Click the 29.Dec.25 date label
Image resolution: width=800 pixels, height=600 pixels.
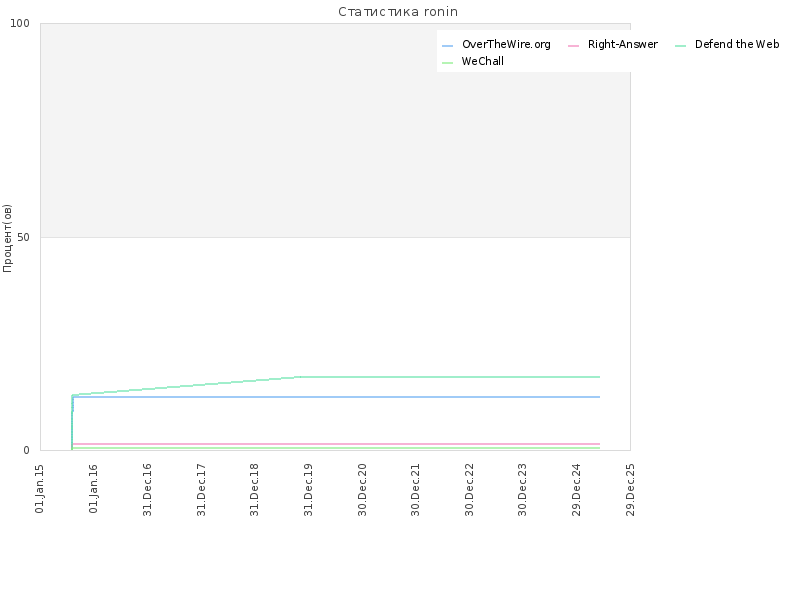[630, 490]
